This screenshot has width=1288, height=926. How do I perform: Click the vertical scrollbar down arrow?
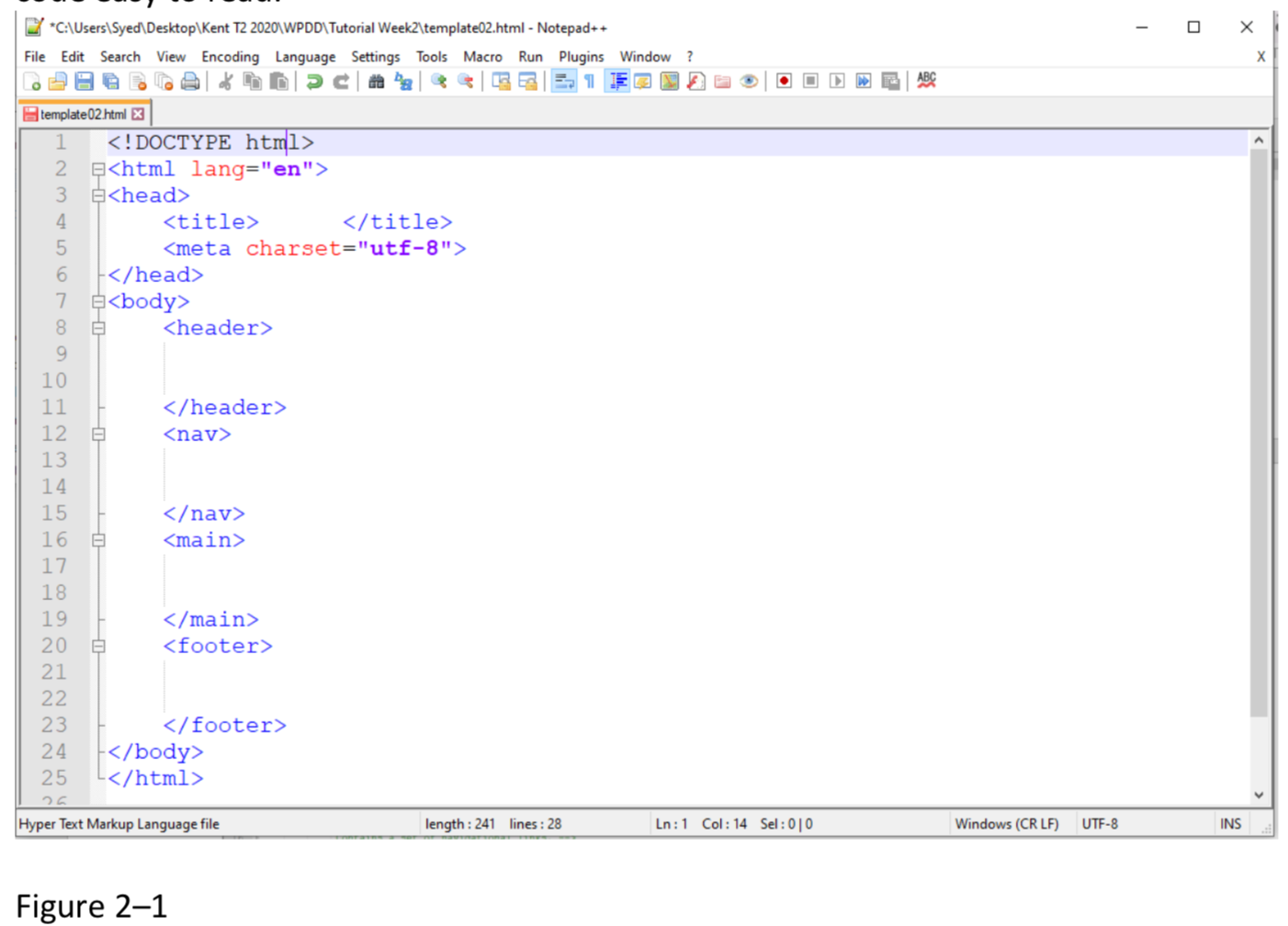tap(1259, 795)
